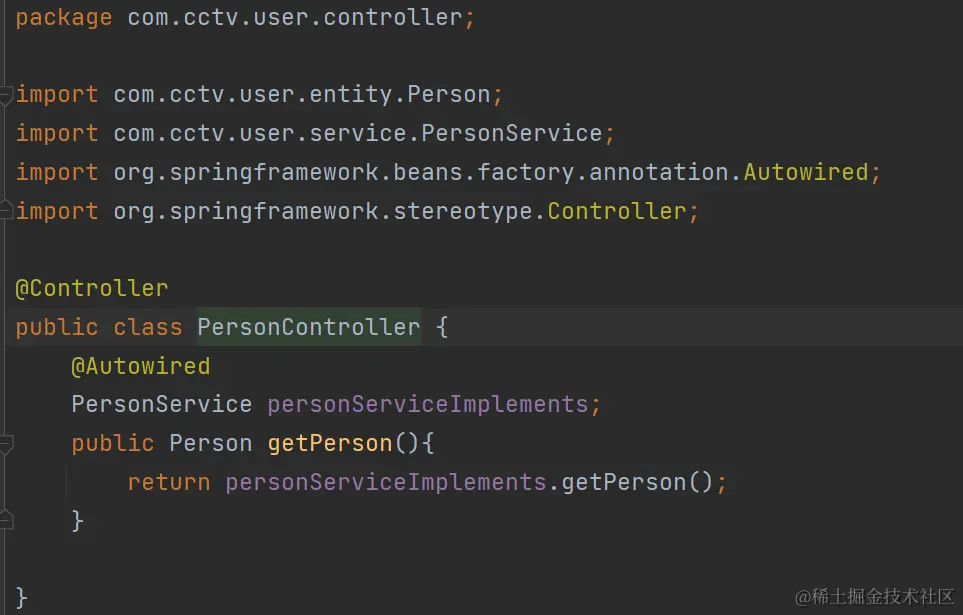Click Controller in the stereotype import line
This screenshot has height=615, width=963.
click(x=617, y=211)
